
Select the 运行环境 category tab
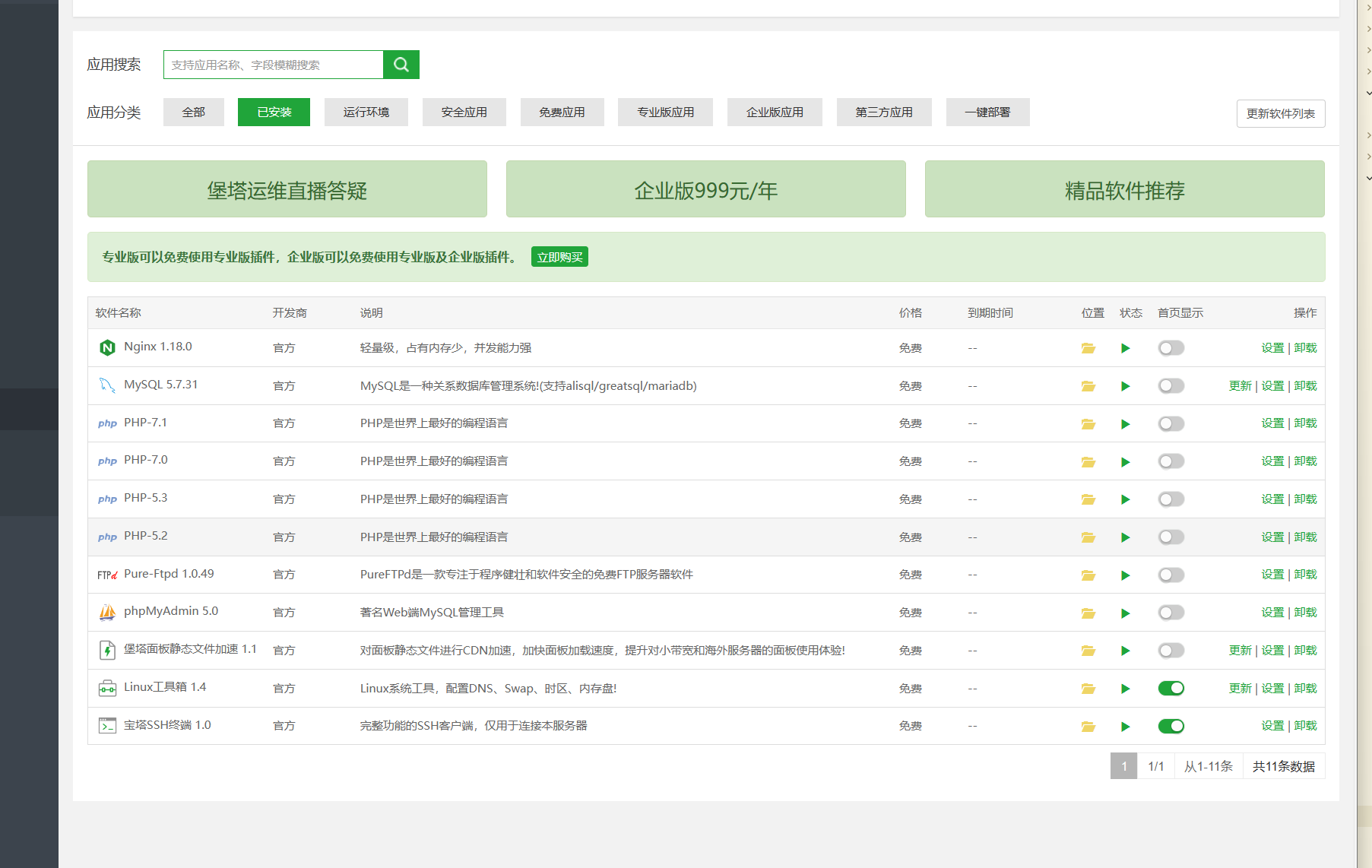click(366, 112)
